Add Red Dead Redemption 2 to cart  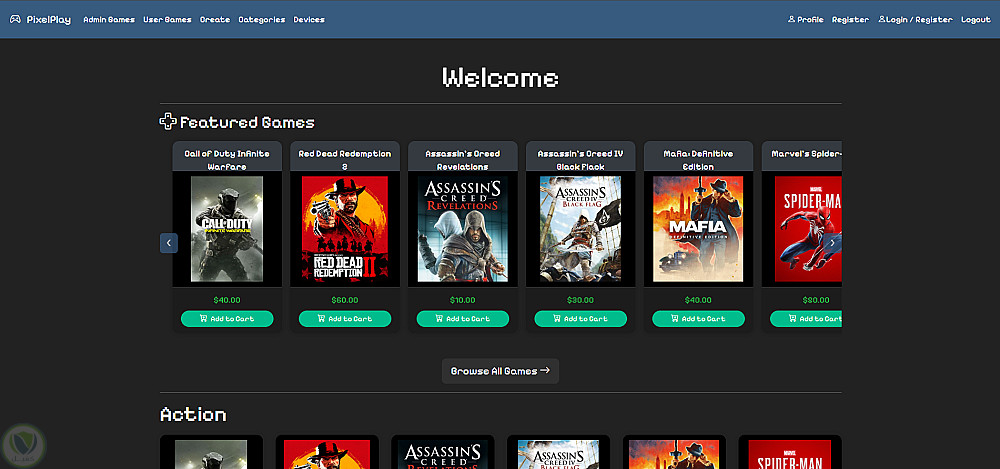[x=345, y=318]
